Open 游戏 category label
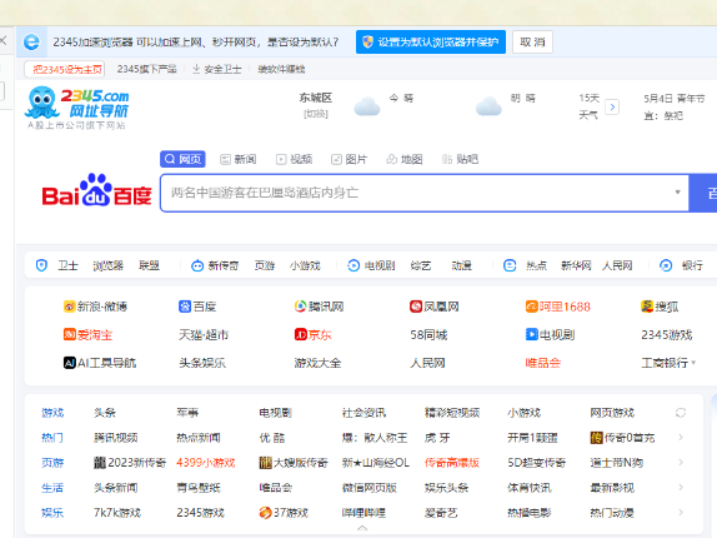 click(x=53, y=413)
